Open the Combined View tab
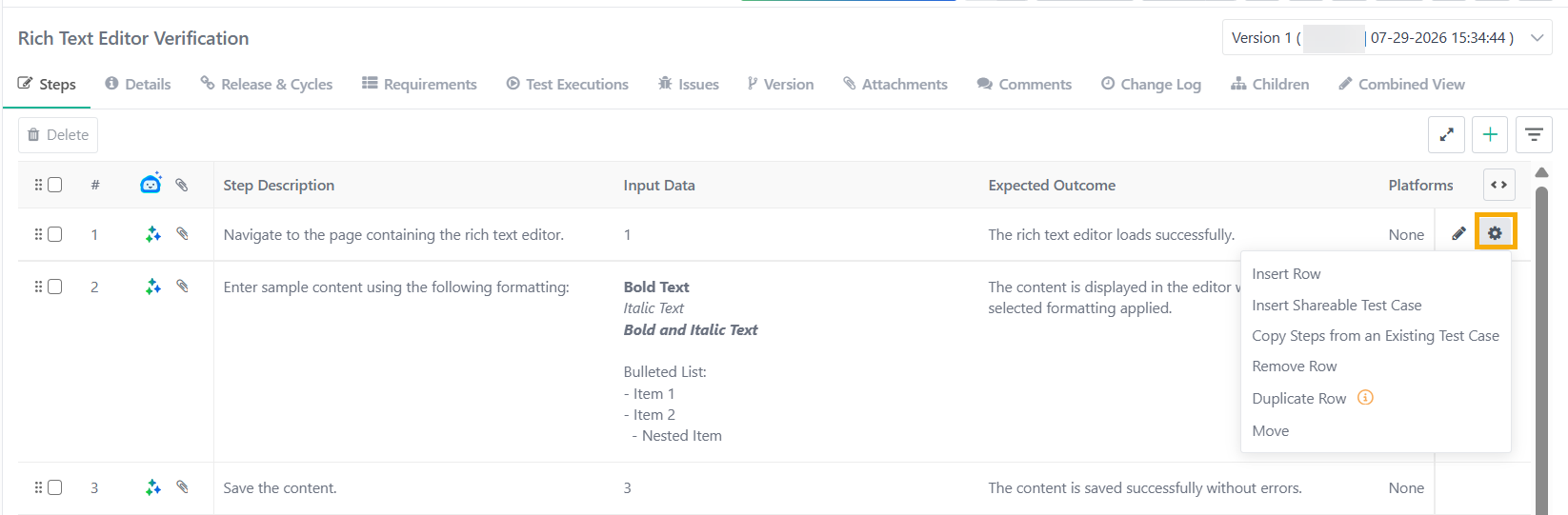Image resolution: width=1568 pixels, height=515 pixels. [1401, 84]
